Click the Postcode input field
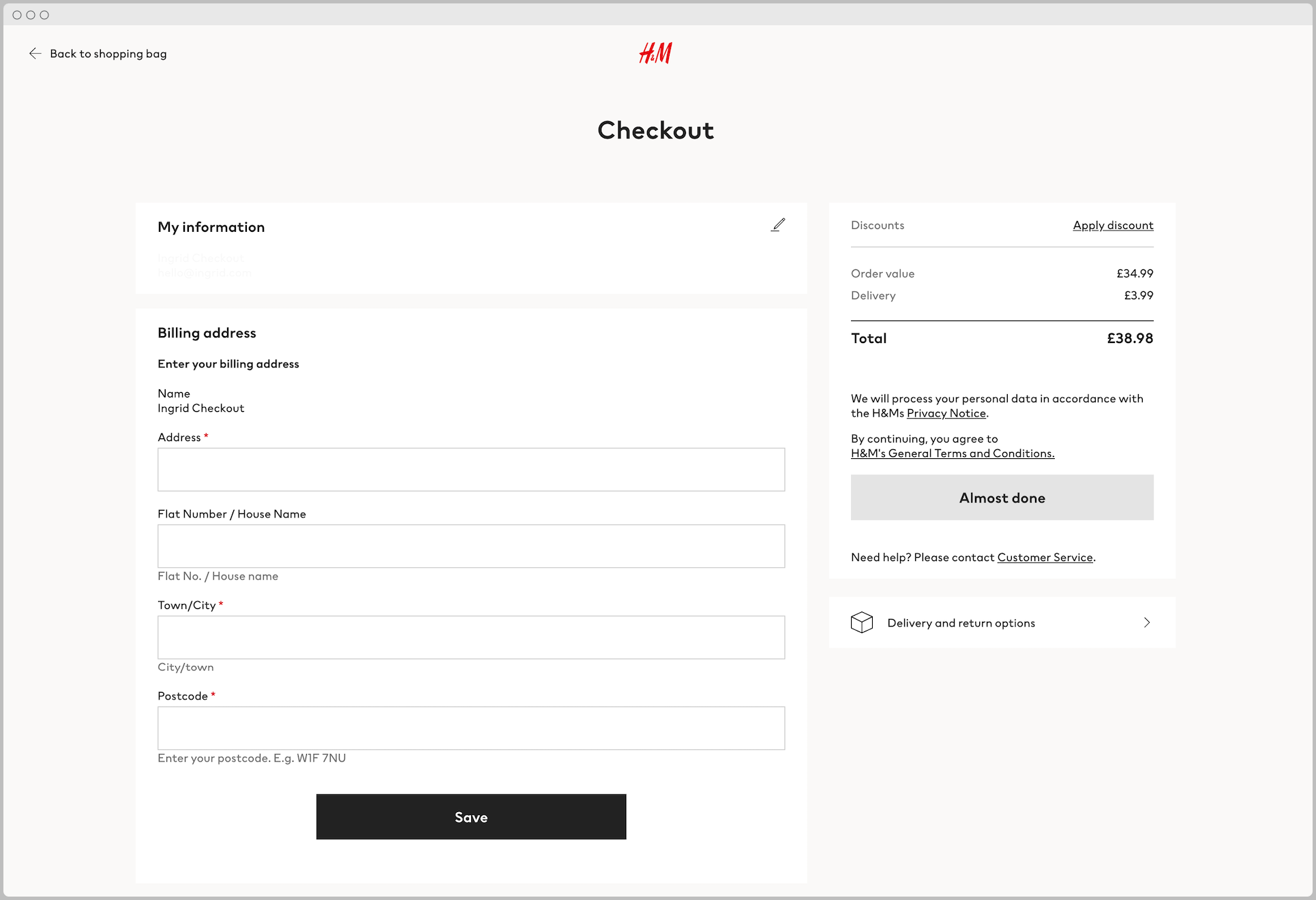1316x900 pixels. [x=471, y=728]
